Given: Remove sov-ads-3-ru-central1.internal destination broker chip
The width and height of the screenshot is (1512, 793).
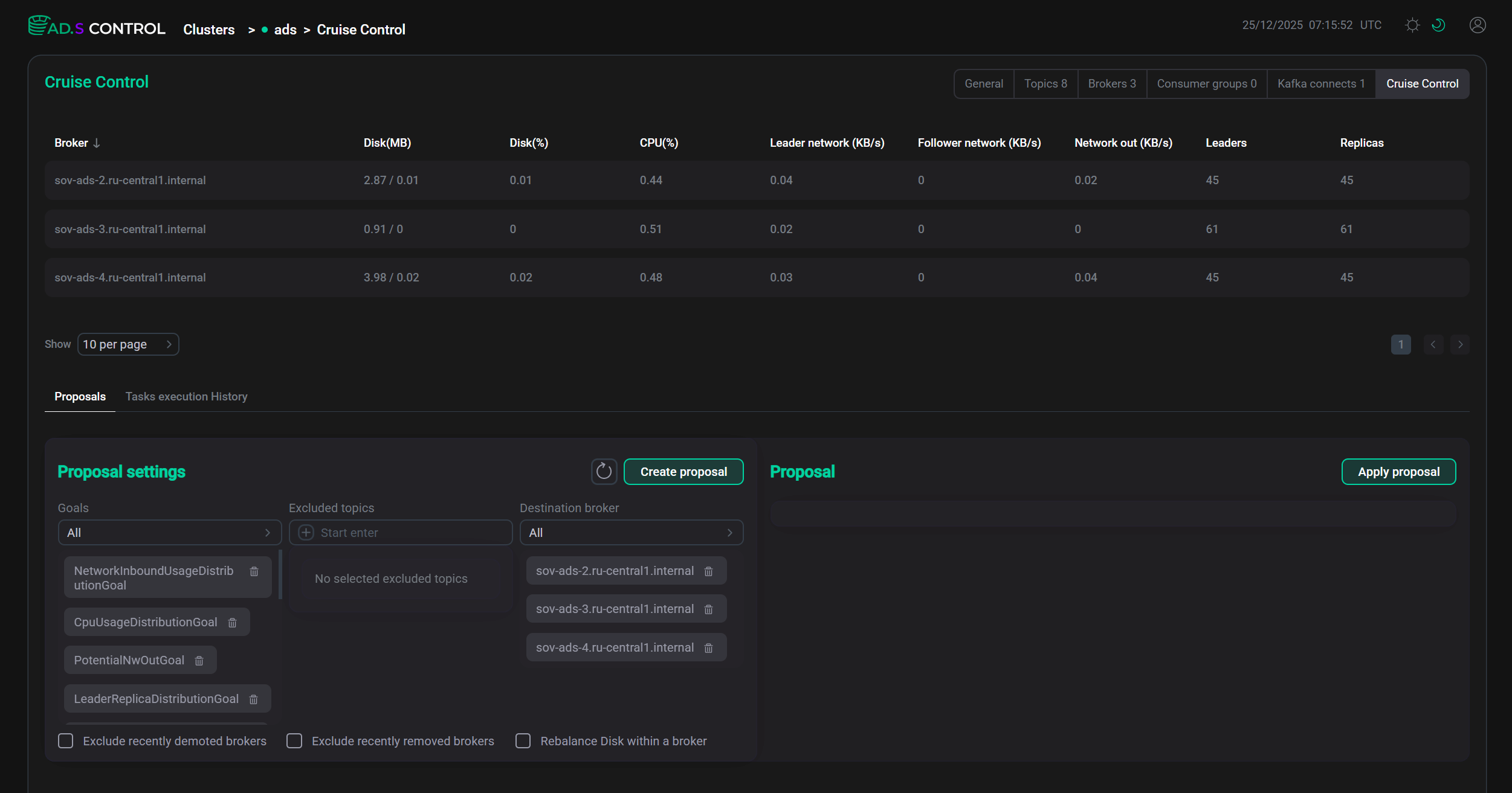Looking at the screenshot, I should [708, 609].
